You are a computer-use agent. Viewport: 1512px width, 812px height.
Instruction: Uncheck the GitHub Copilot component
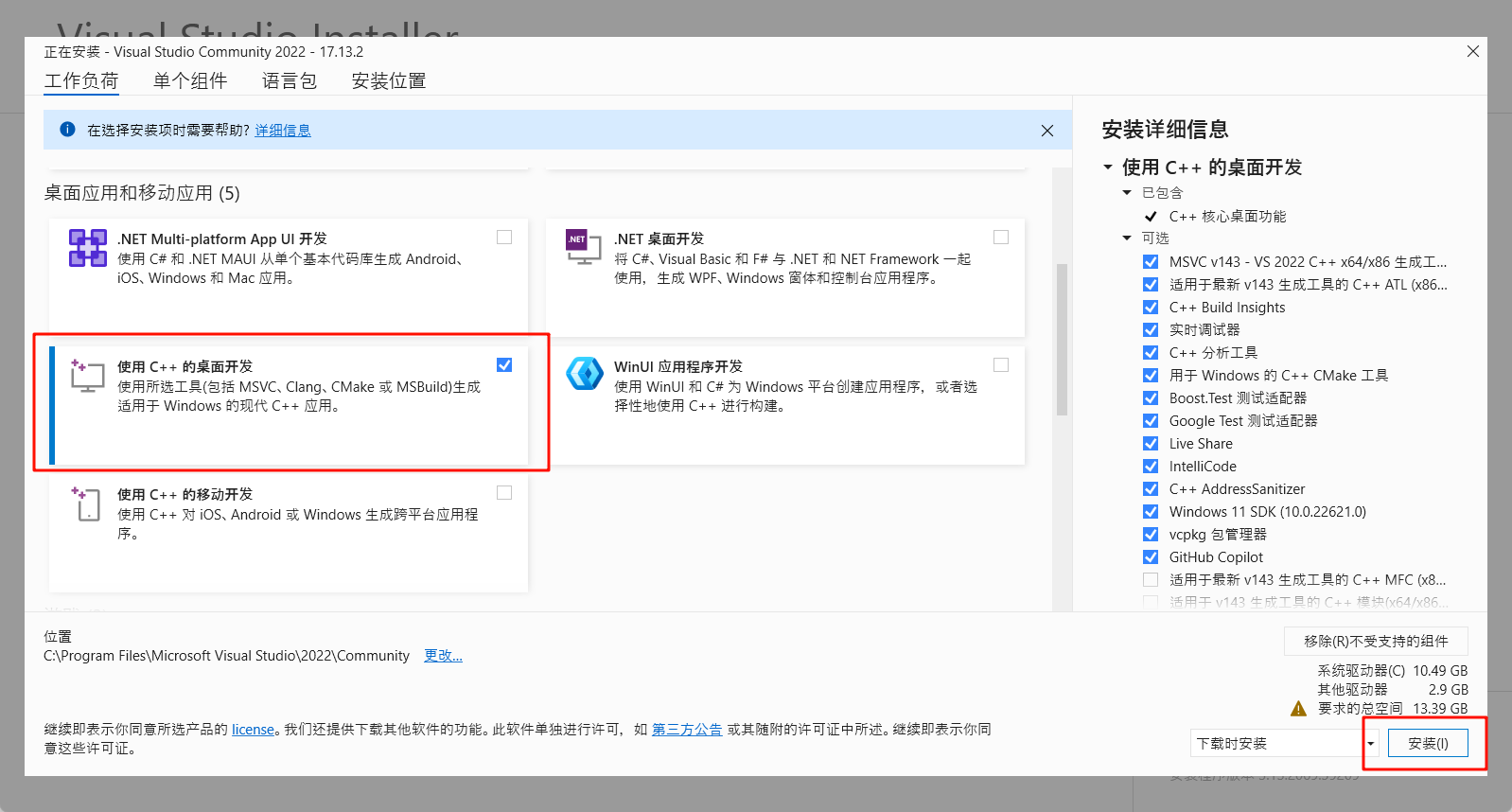pos(1151,557)
